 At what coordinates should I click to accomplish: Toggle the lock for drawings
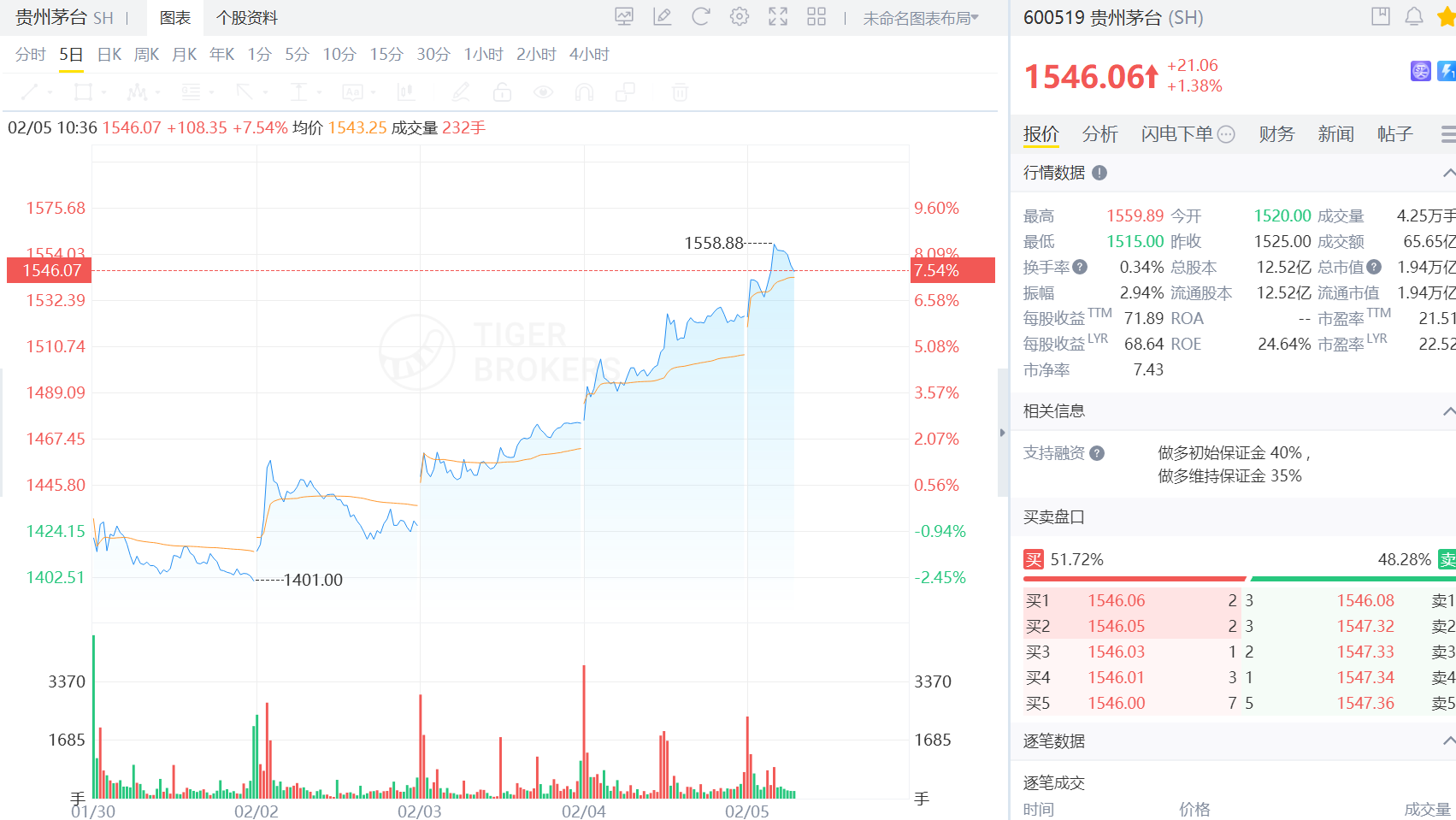[501, 91]
